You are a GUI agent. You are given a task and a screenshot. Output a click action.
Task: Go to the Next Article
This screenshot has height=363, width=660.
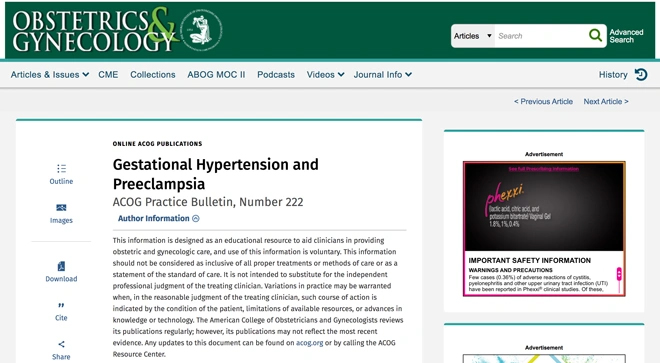(606, 101)
